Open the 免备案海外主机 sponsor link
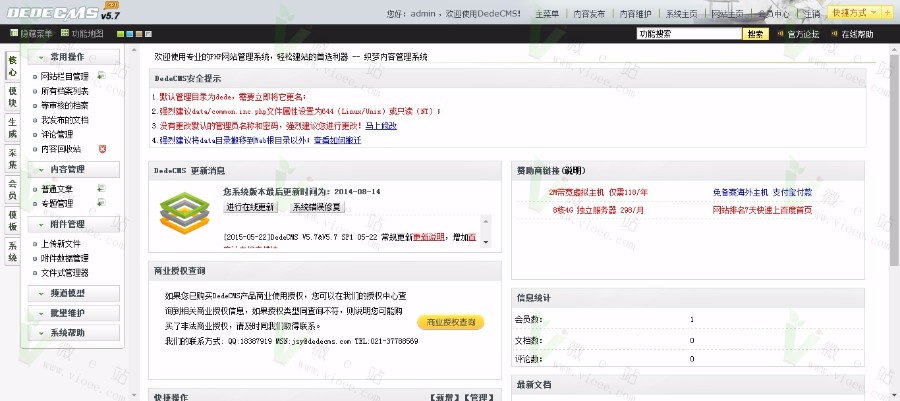The width and height of the screenshot is (900, 401). [762, 193]
